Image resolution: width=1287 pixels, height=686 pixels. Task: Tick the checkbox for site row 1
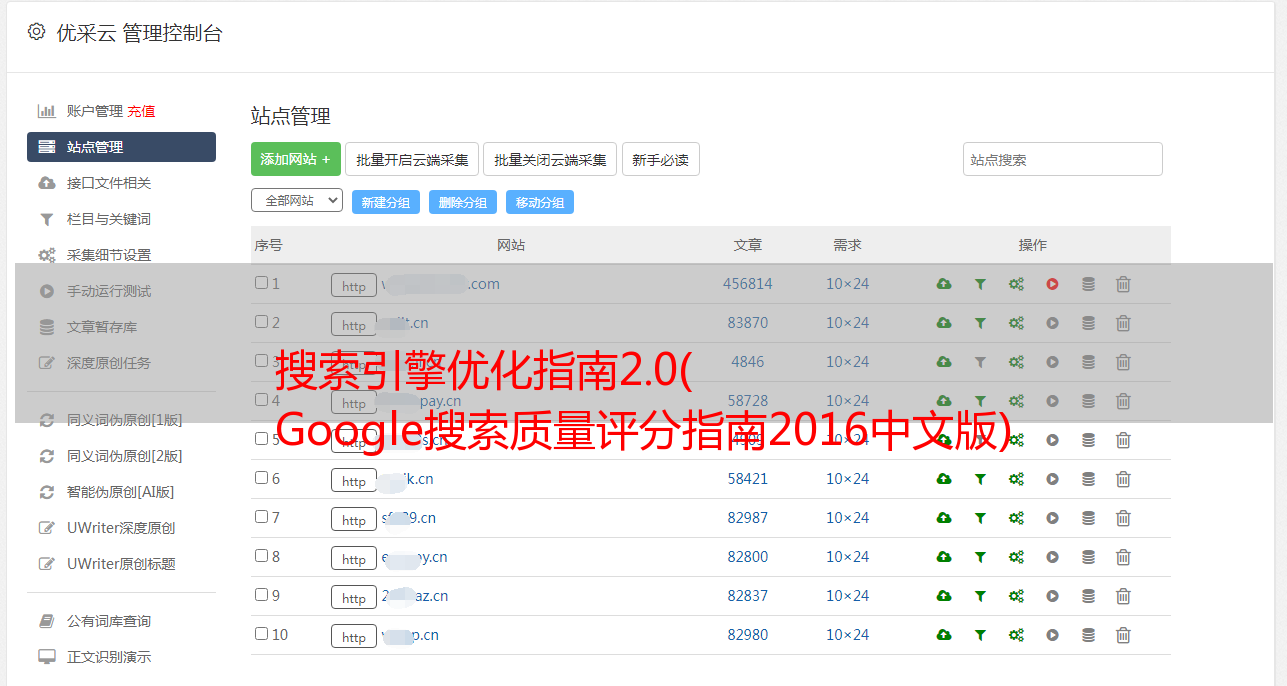(x=261, y=283)
